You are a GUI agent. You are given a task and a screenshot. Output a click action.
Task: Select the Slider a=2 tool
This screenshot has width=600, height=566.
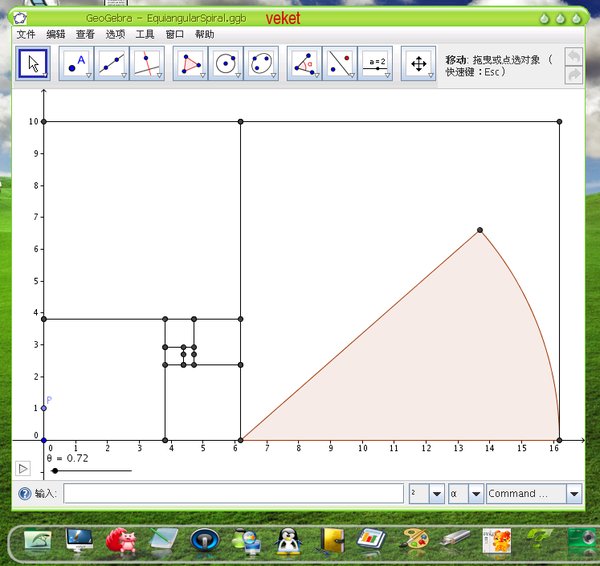376,63
